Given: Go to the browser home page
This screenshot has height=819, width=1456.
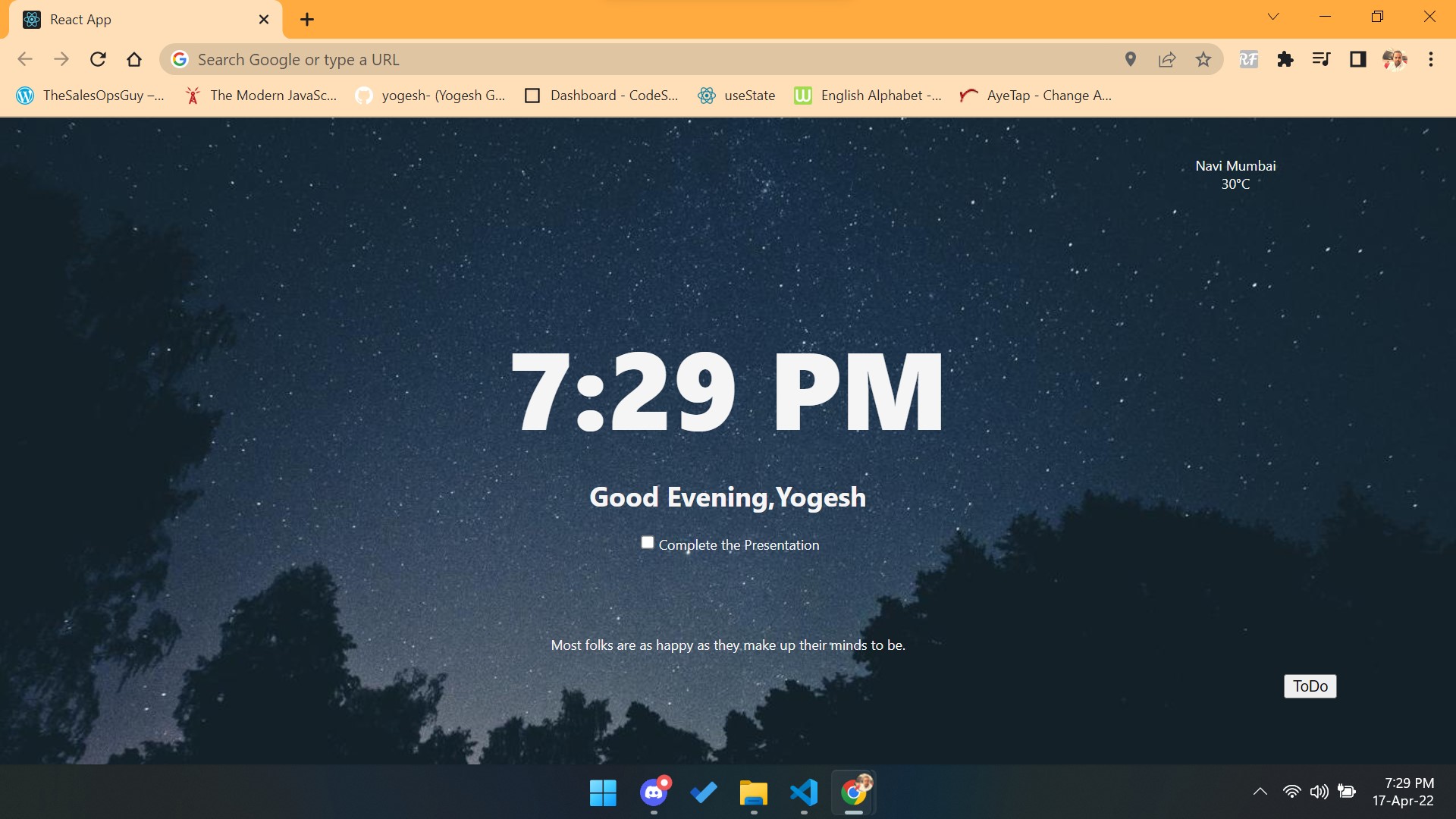Looking at the screenshot, I should [134, 59].
